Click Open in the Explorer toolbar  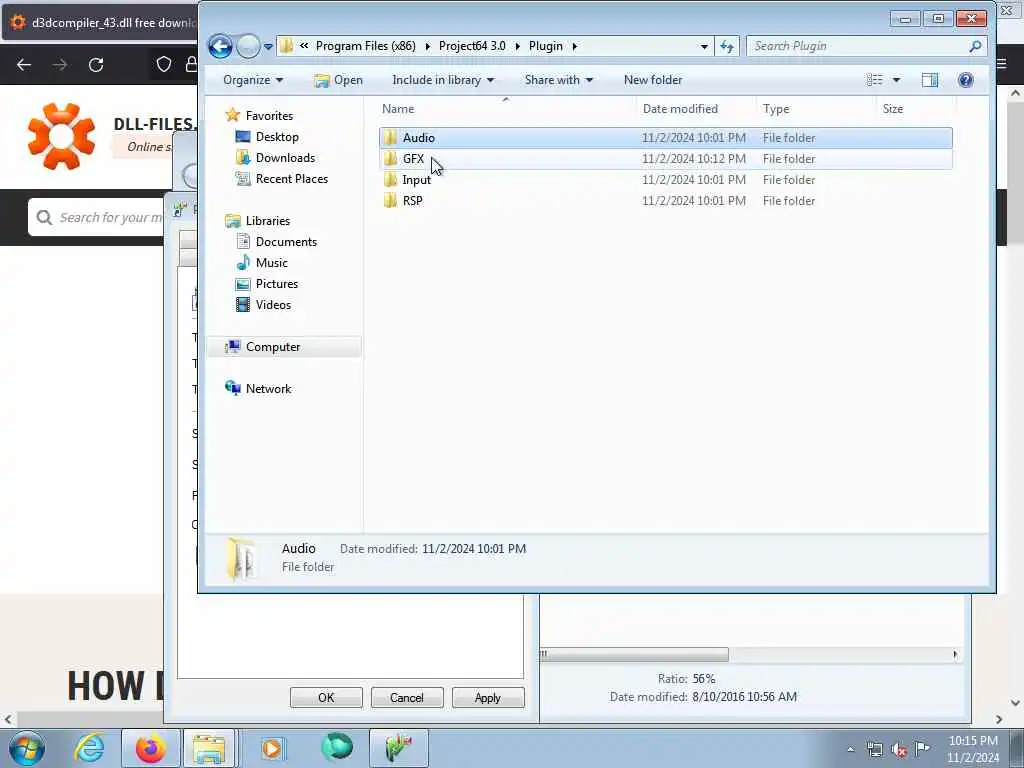point(338,80)
